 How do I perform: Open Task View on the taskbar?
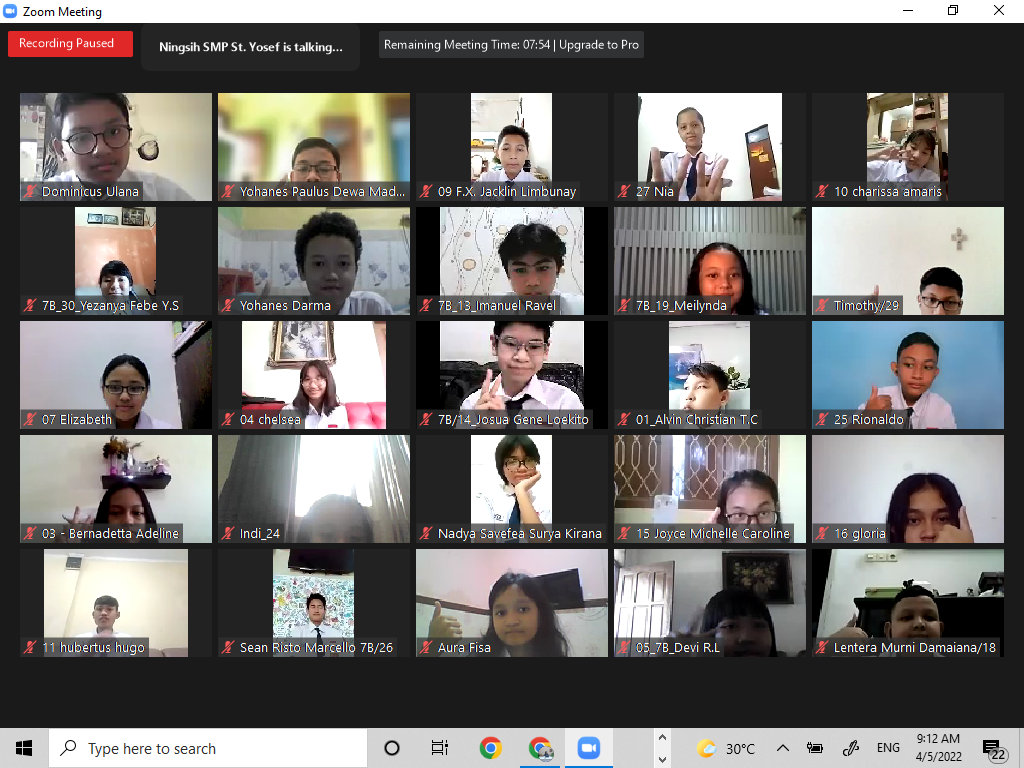(x=440, y=748)
